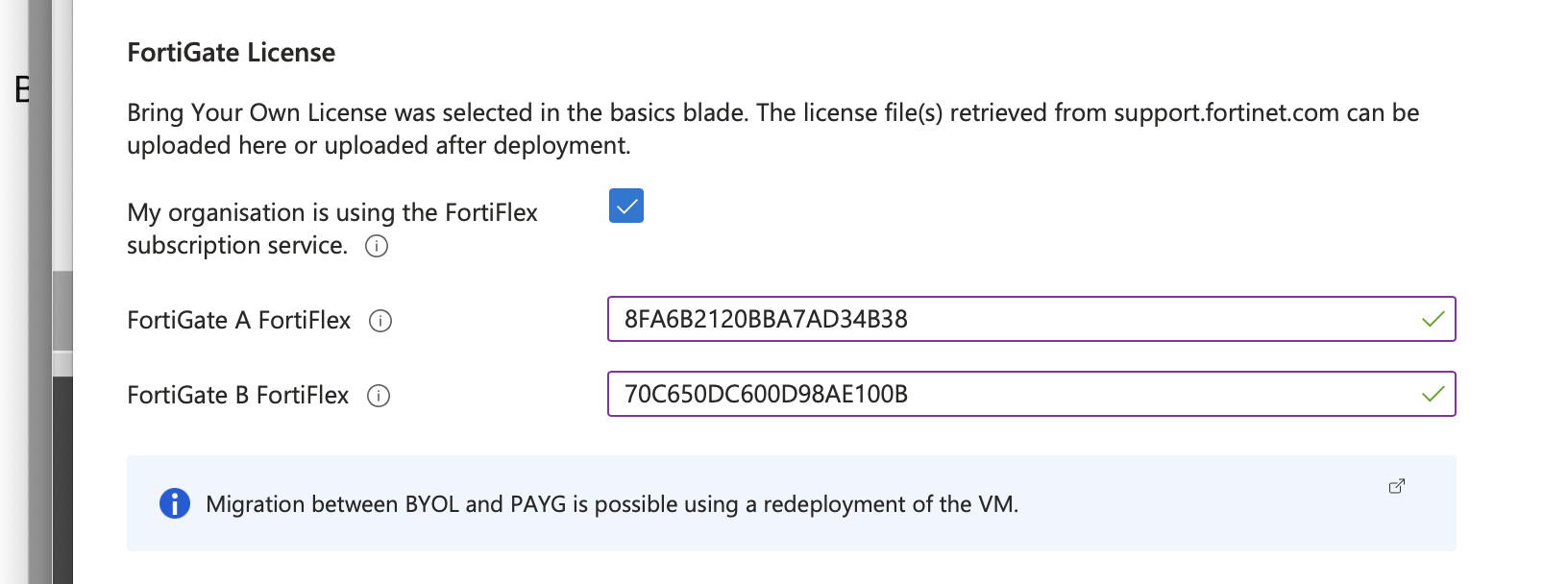Click the dark scrollbar track below the thumb
The image size is (1568, 584).
(x=62, y=480)
